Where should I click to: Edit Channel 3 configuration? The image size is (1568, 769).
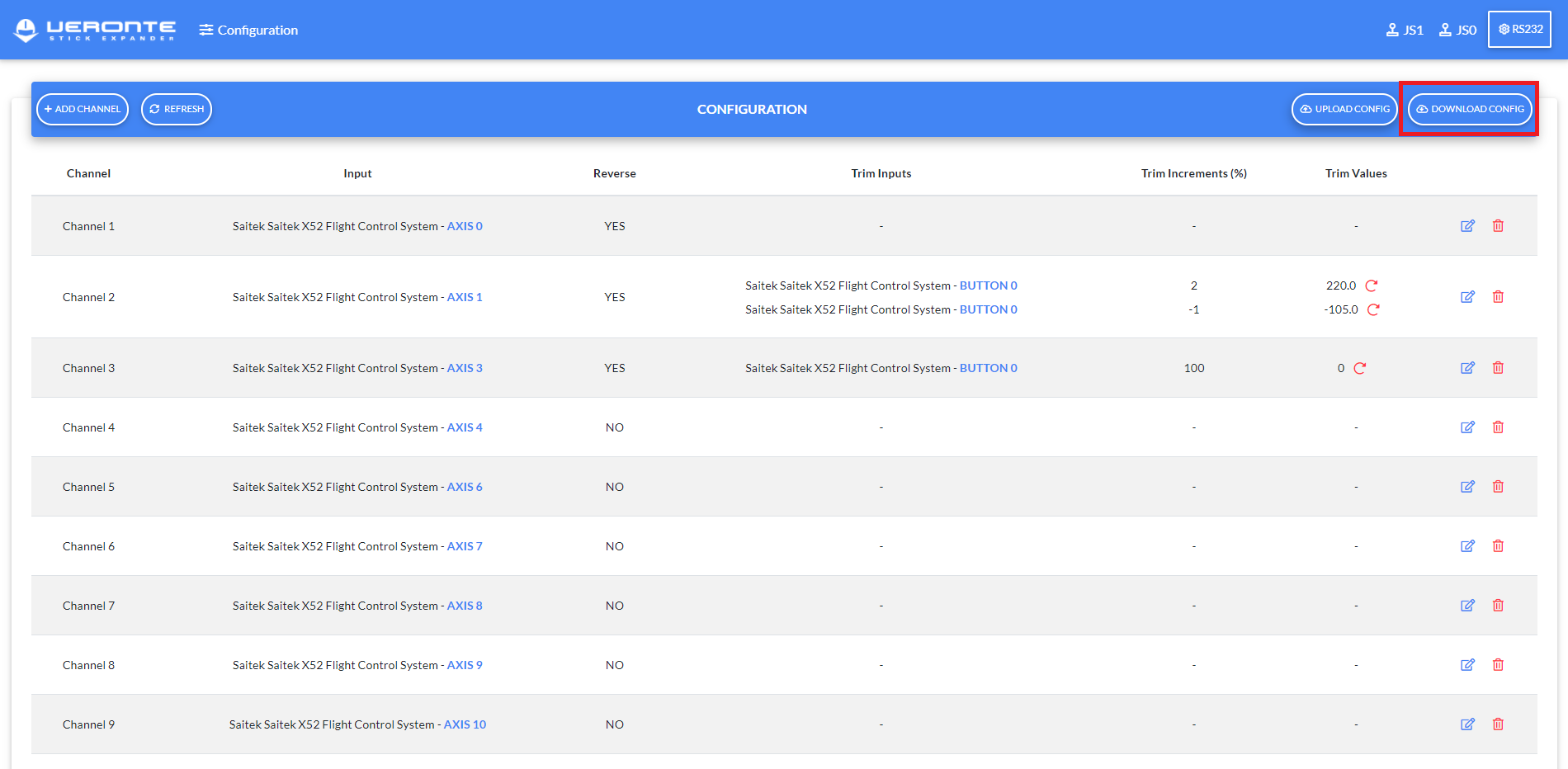click(x=1467, y=368)
